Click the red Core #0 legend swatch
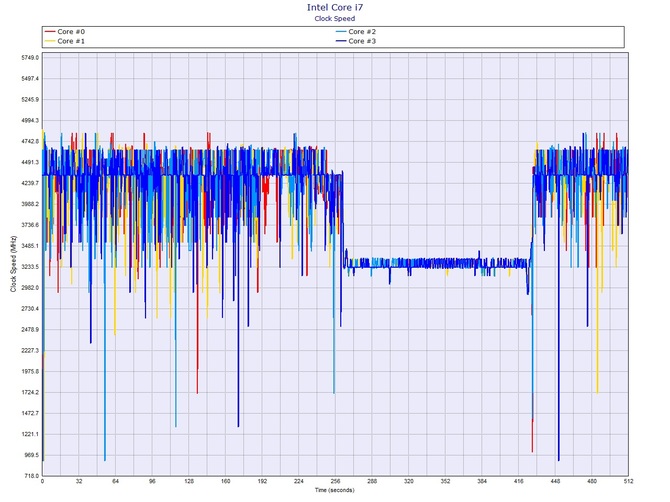This screenshot has height=502, width=670. [x=50, y=32]
